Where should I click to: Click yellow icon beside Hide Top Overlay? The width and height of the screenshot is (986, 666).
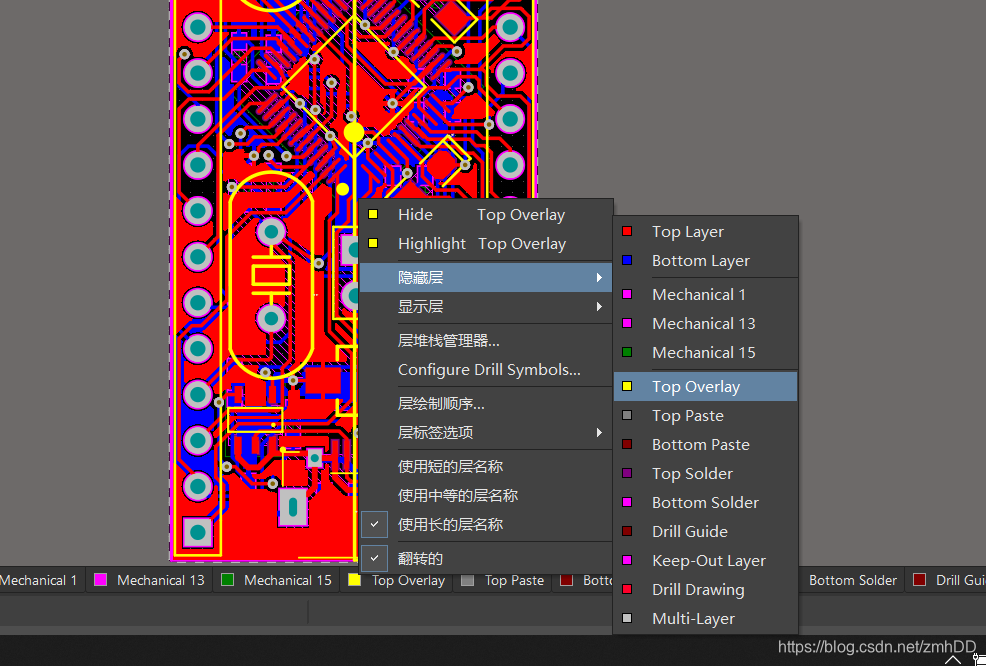tap(373, 214)
